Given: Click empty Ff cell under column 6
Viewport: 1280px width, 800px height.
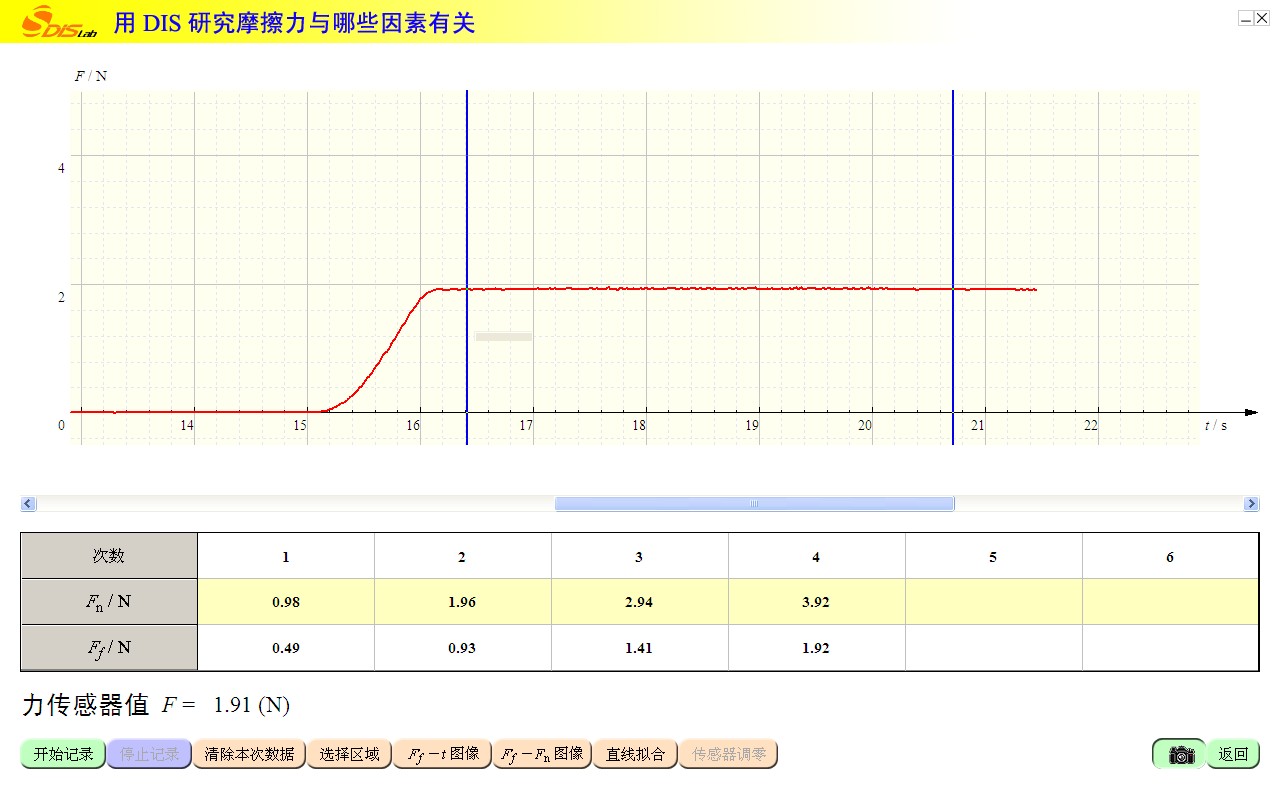Looking at the screenshot, I should [x=1169, y=648].
